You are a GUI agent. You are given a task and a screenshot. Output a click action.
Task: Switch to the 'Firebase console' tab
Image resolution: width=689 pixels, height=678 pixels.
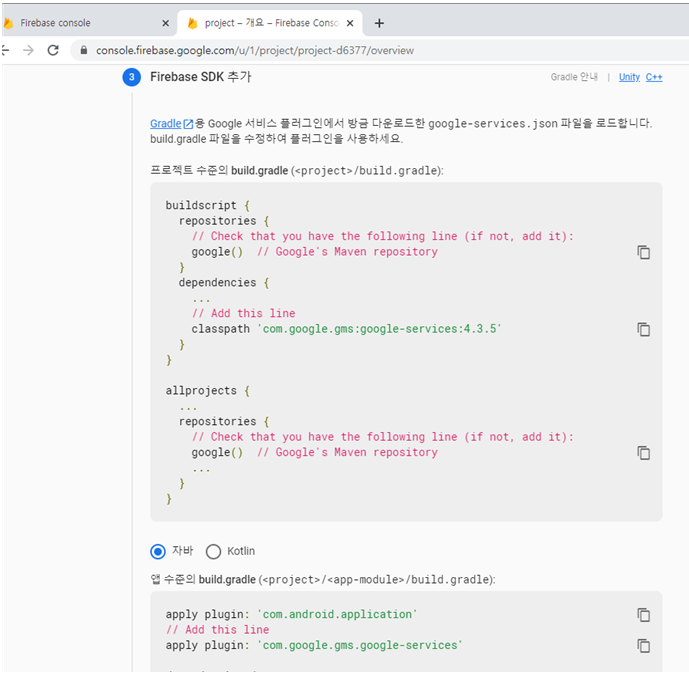tap(89, 23)
